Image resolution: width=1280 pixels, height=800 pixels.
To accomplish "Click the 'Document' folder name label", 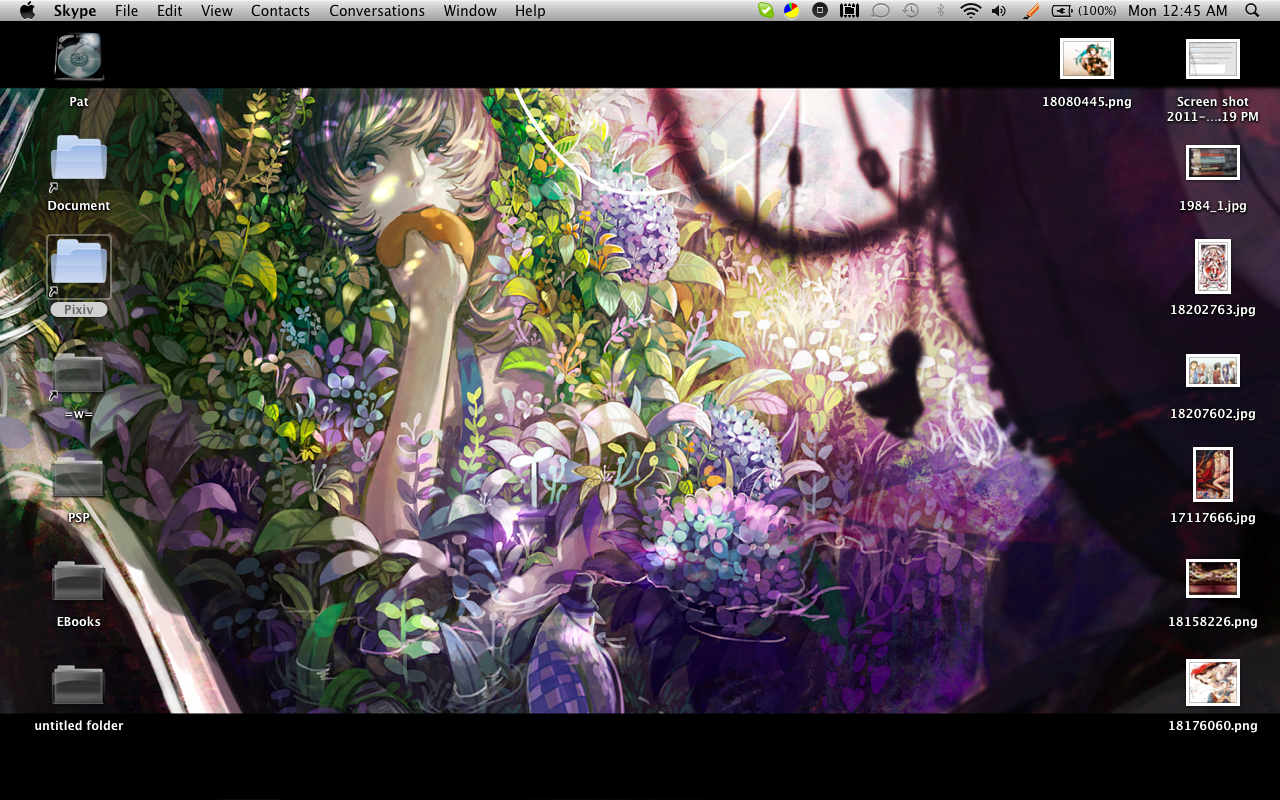I will pos(79,206).
